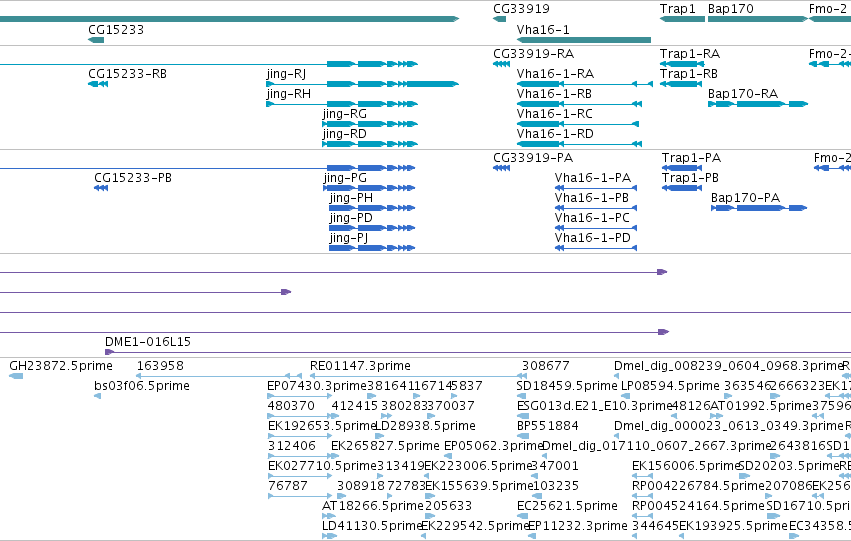The width and height of the screenshot is (851, 541).
Task: Click the RP004524164.5prime EST
Action: click(x=642, y=517)
